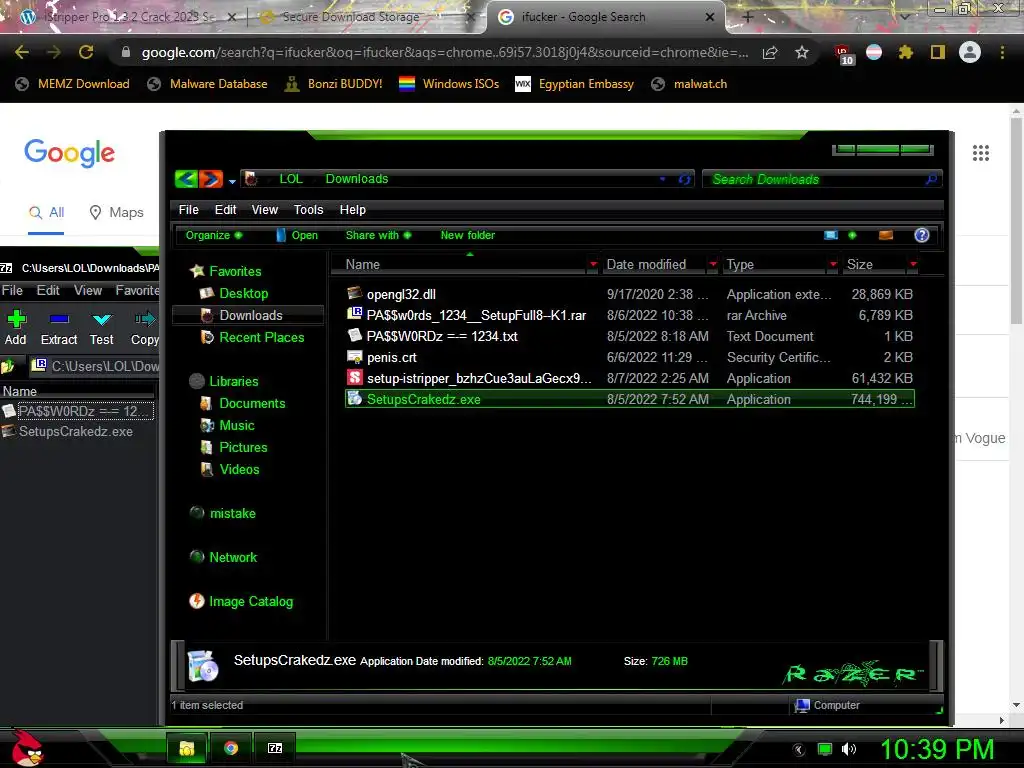
Task: Click the SetupsCrakedz.exe file icon
Action: (355, 398)
